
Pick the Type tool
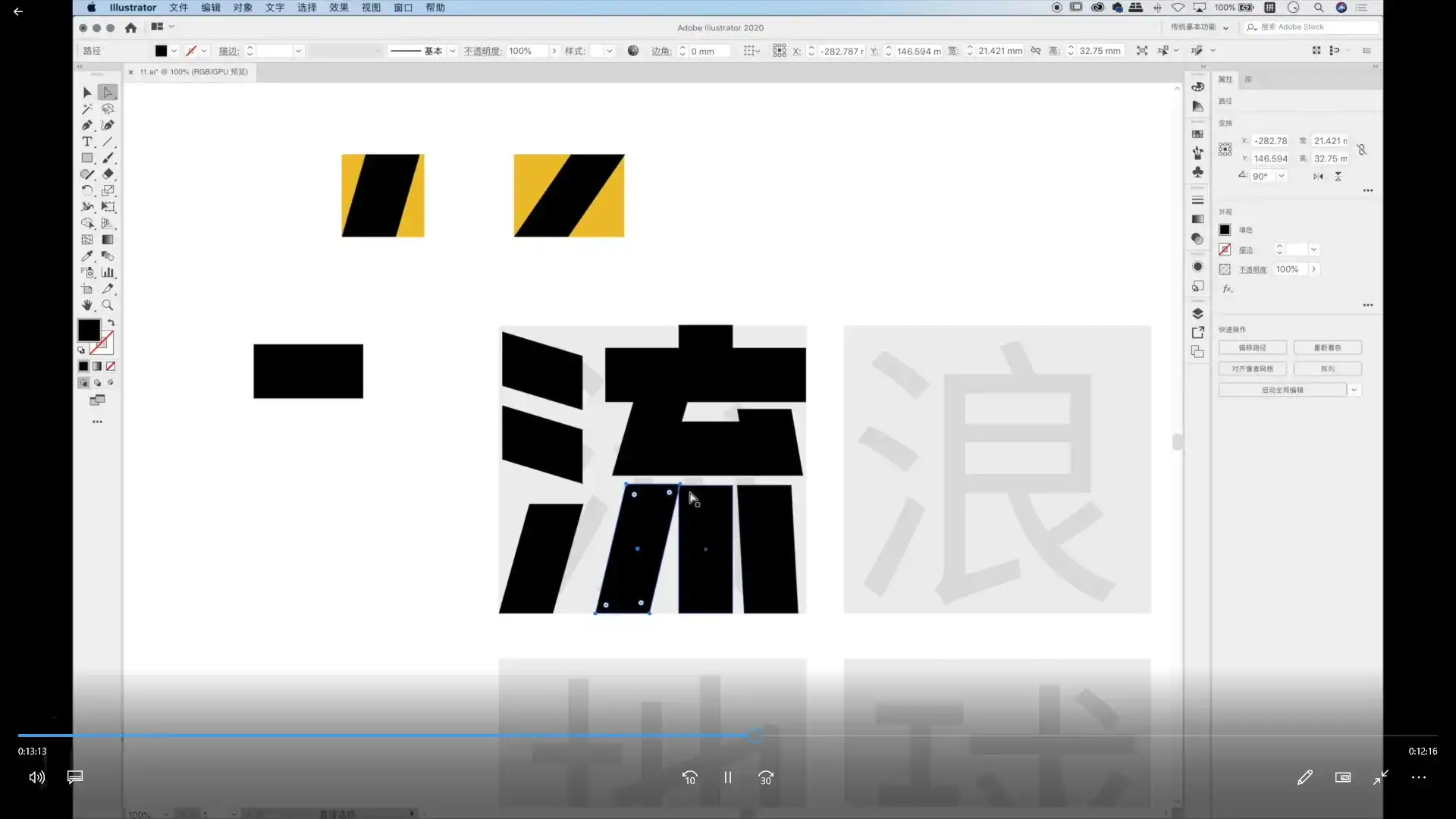(86, 142)
